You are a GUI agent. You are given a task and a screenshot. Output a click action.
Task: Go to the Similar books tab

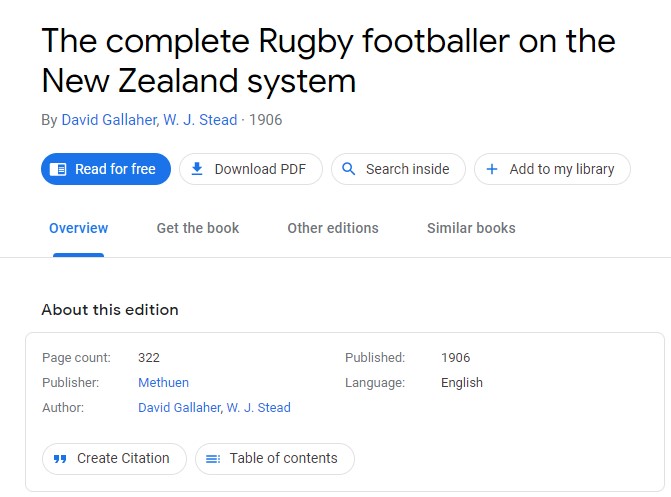pyautogui.click(x=471, y=228)
